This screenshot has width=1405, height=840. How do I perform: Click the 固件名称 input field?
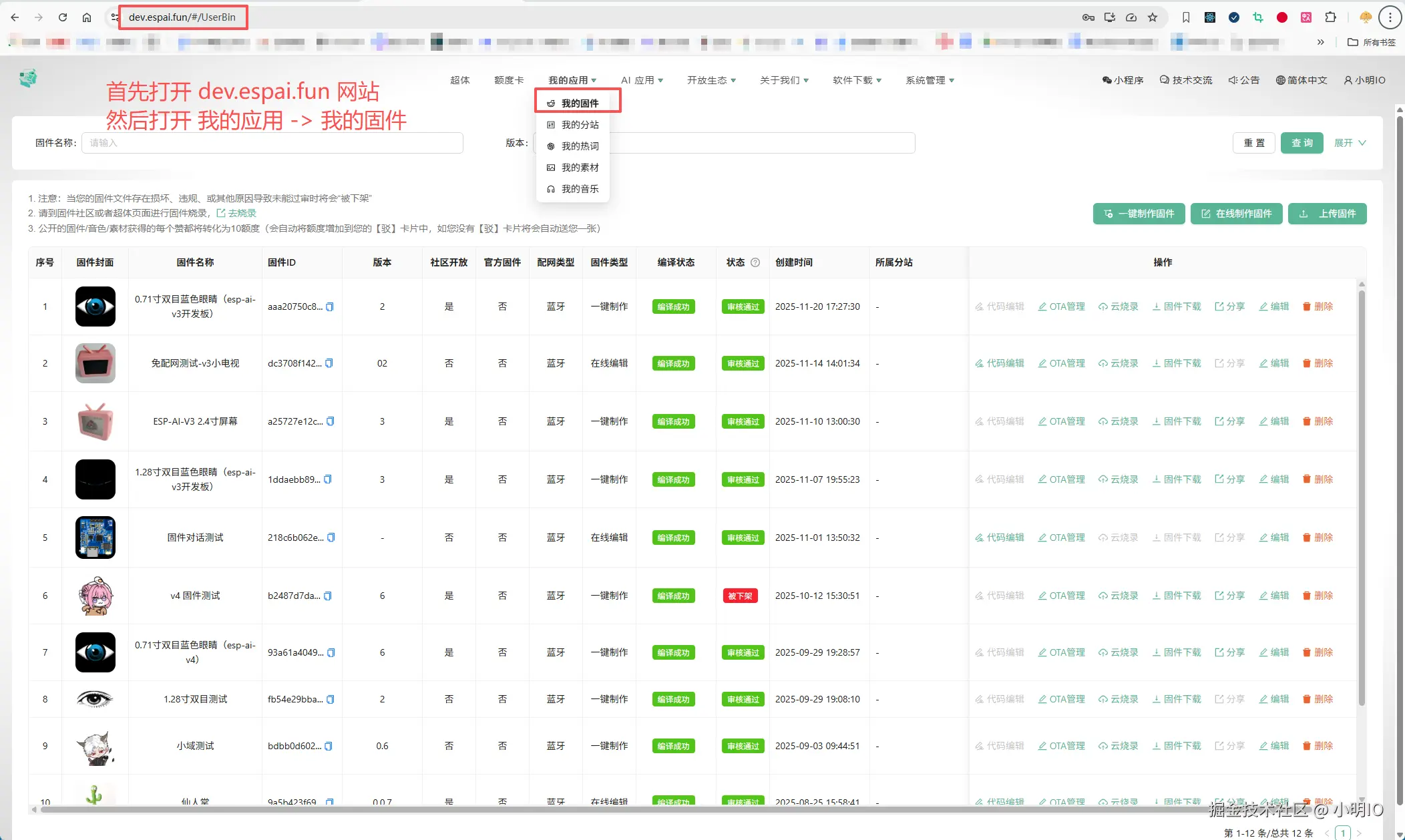coord(272,143)
